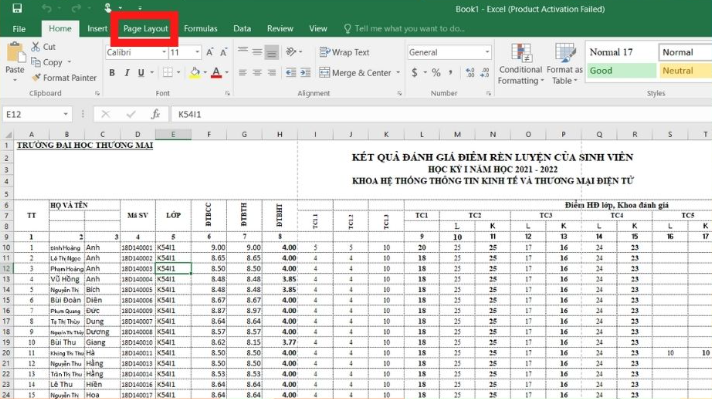This screenshot has width=712, height=399.
Task: Toggle bold formatting
Action: pos(112,72)
